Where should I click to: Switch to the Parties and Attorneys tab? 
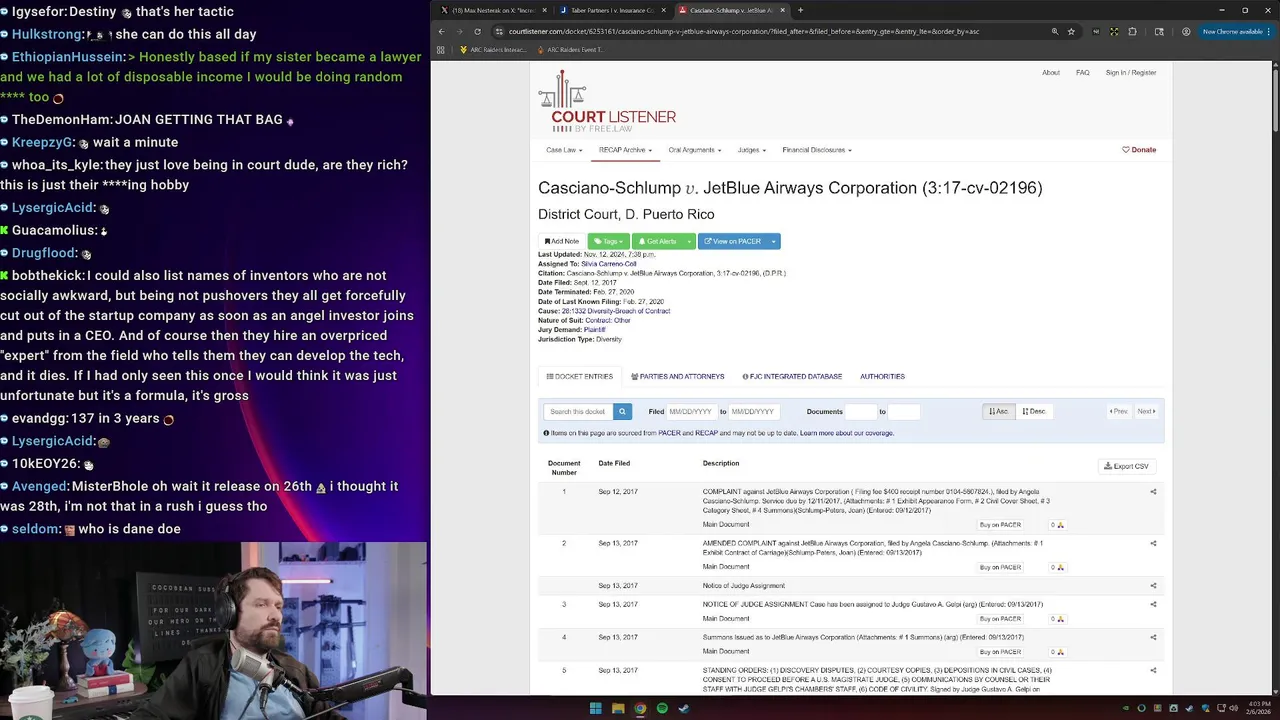[678, 377]
